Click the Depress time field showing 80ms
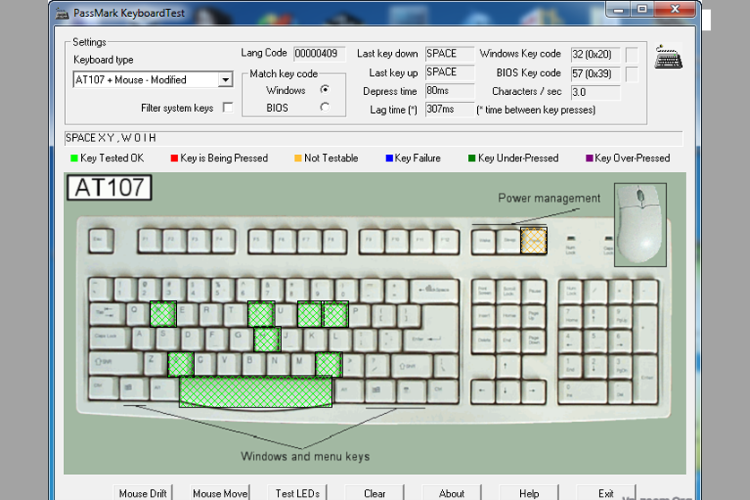 pos(449,91)
